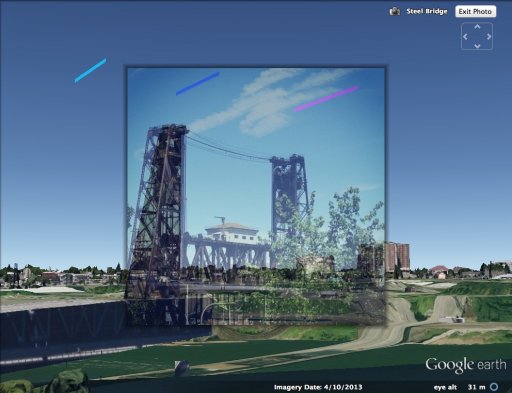Click the Steel Bridge photo title
The height and width of the screenshot is (393, 512).
click(x=427, y=11)
